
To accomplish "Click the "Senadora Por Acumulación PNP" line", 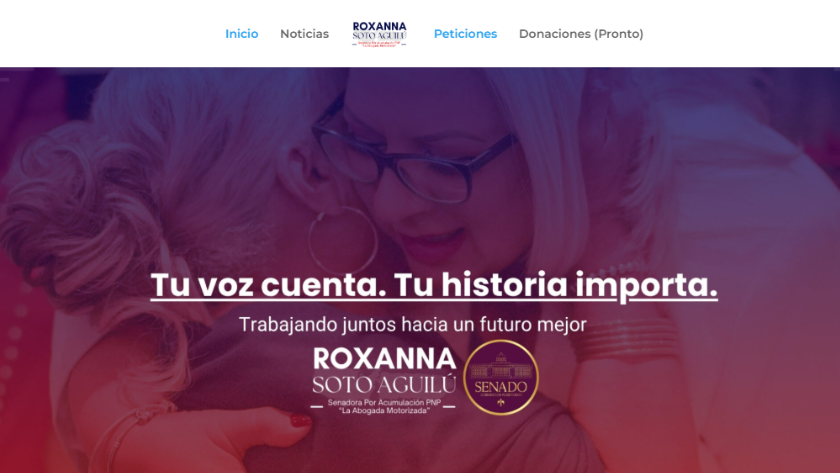I will pos(384,402).
